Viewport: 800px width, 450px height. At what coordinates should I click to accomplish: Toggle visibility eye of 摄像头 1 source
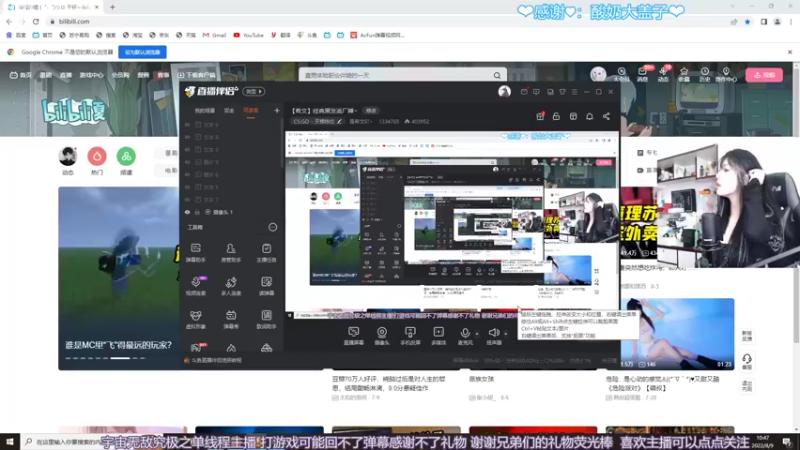pyautogui.click(x=187, y=212)
